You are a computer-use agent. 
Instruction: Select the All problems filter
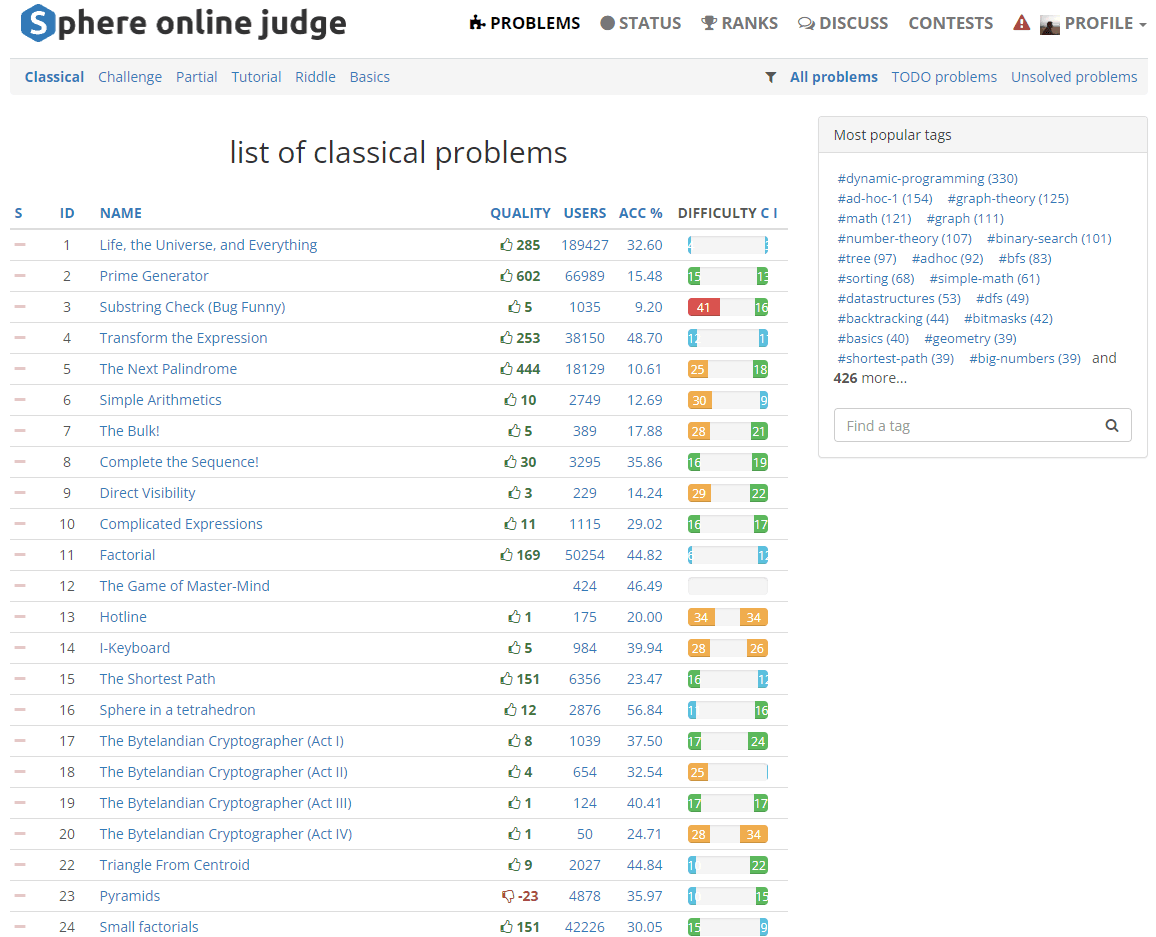pos(834,77)
